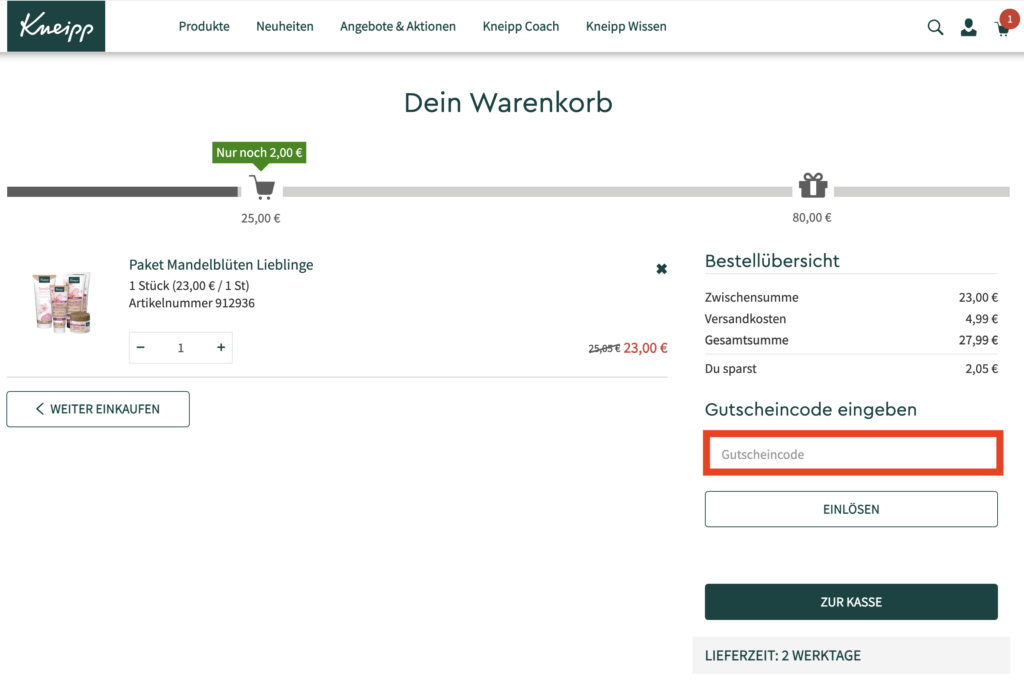This screenshot has width=1024, height=692.
Task: Click the quantity field showing 1
Action: [181, 348]
